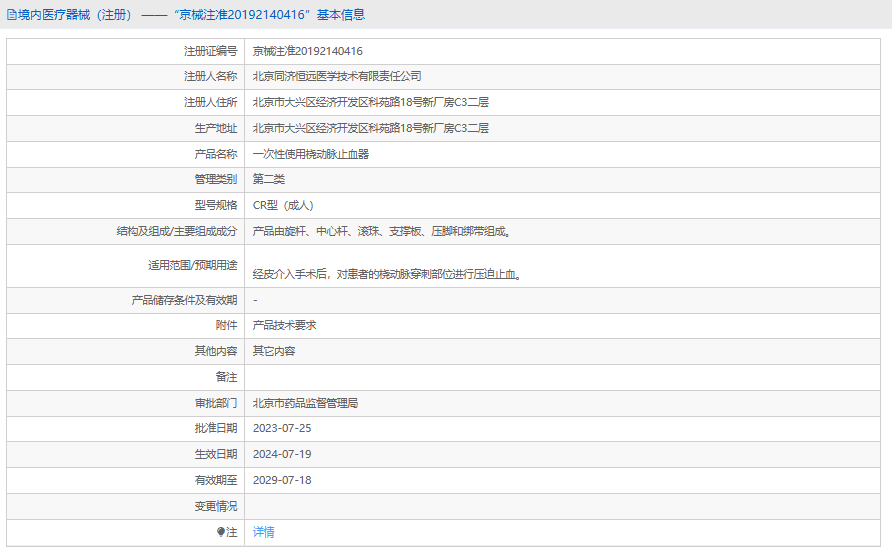Click the document icon beside the page title
Screen dimensions: 892x552
tap(11, 15)
